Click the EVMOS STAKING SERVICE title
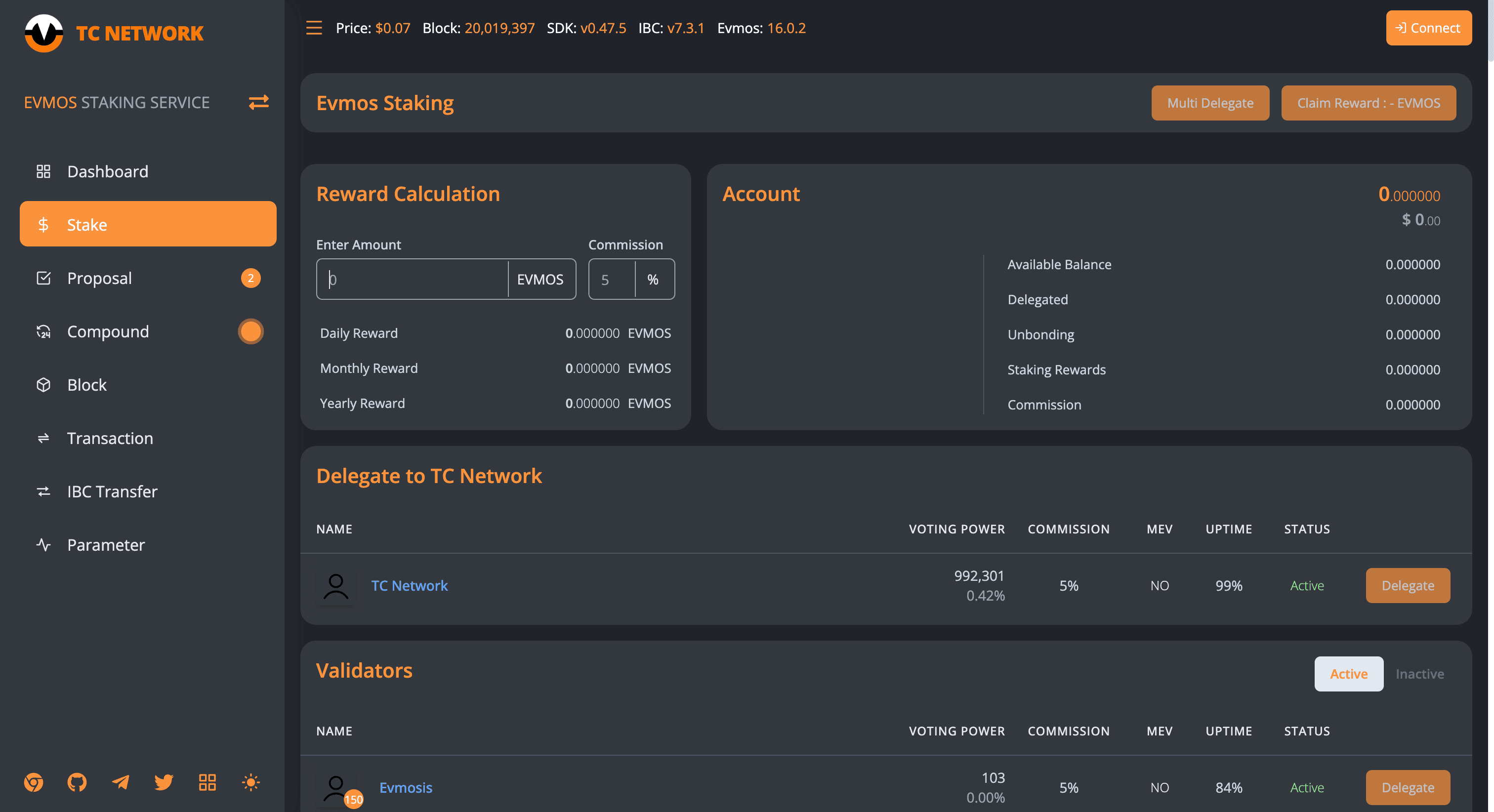 point(117,102)
